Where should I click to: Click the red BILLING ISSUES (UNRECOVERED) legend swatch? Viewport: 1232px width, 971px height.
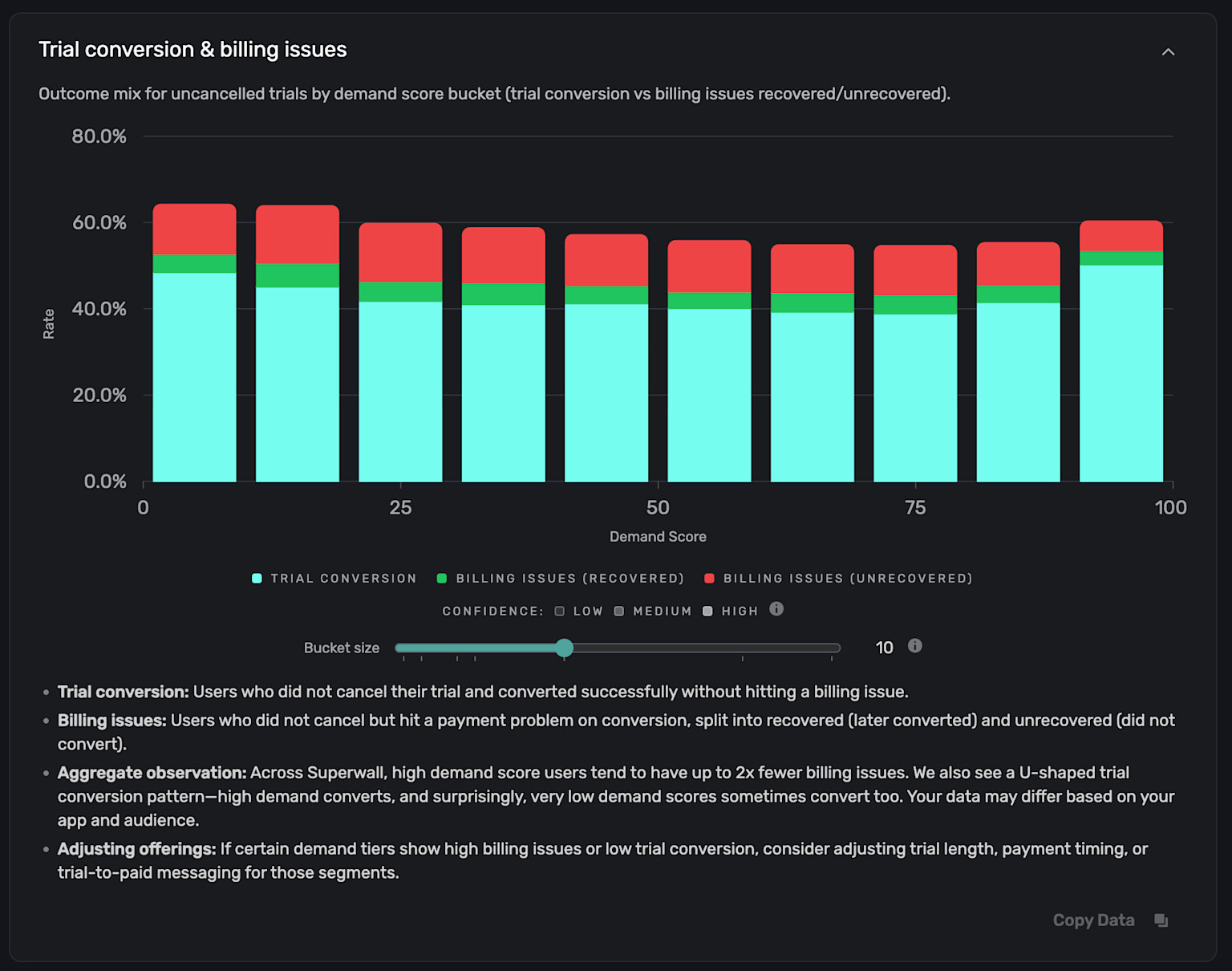(x=710, y=578)
